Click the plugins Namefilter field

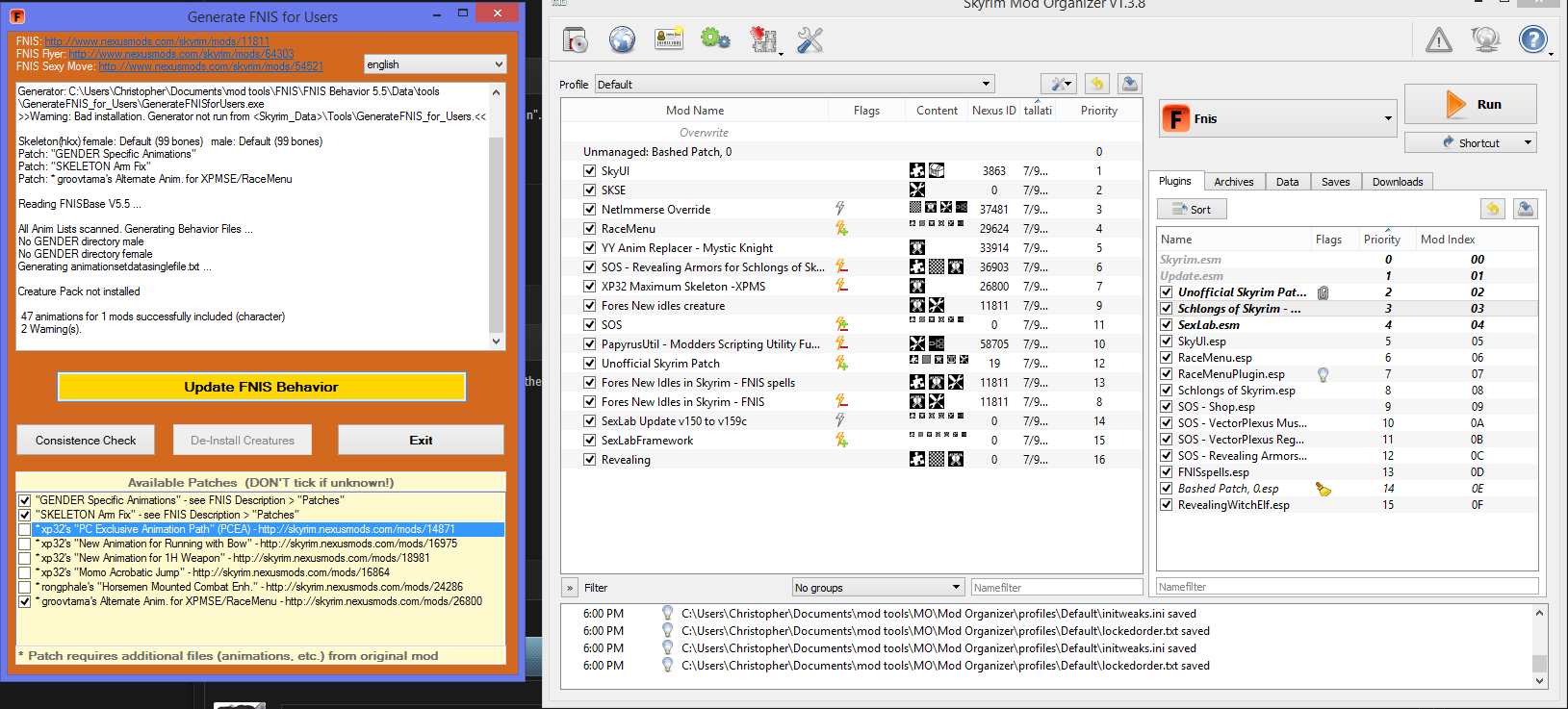tap(1347, 587)
